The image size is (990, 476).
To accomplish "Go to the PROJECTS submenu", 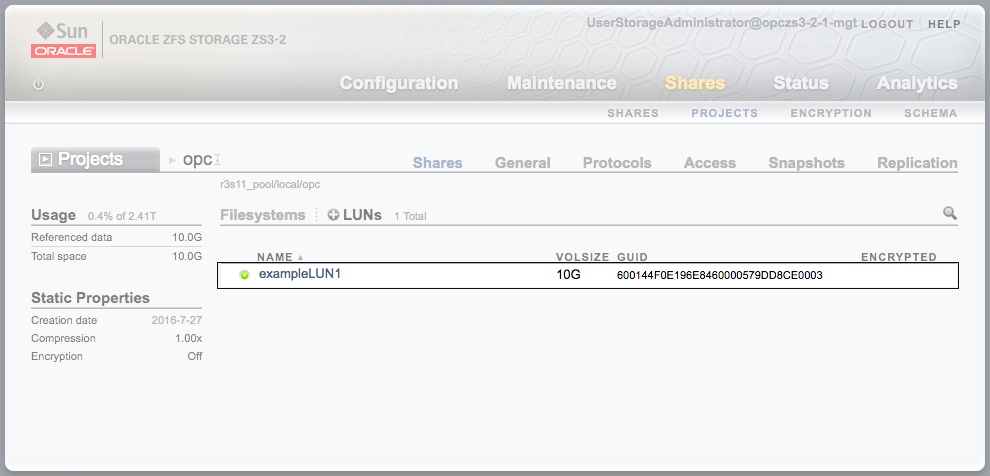I will coord(724,114).
